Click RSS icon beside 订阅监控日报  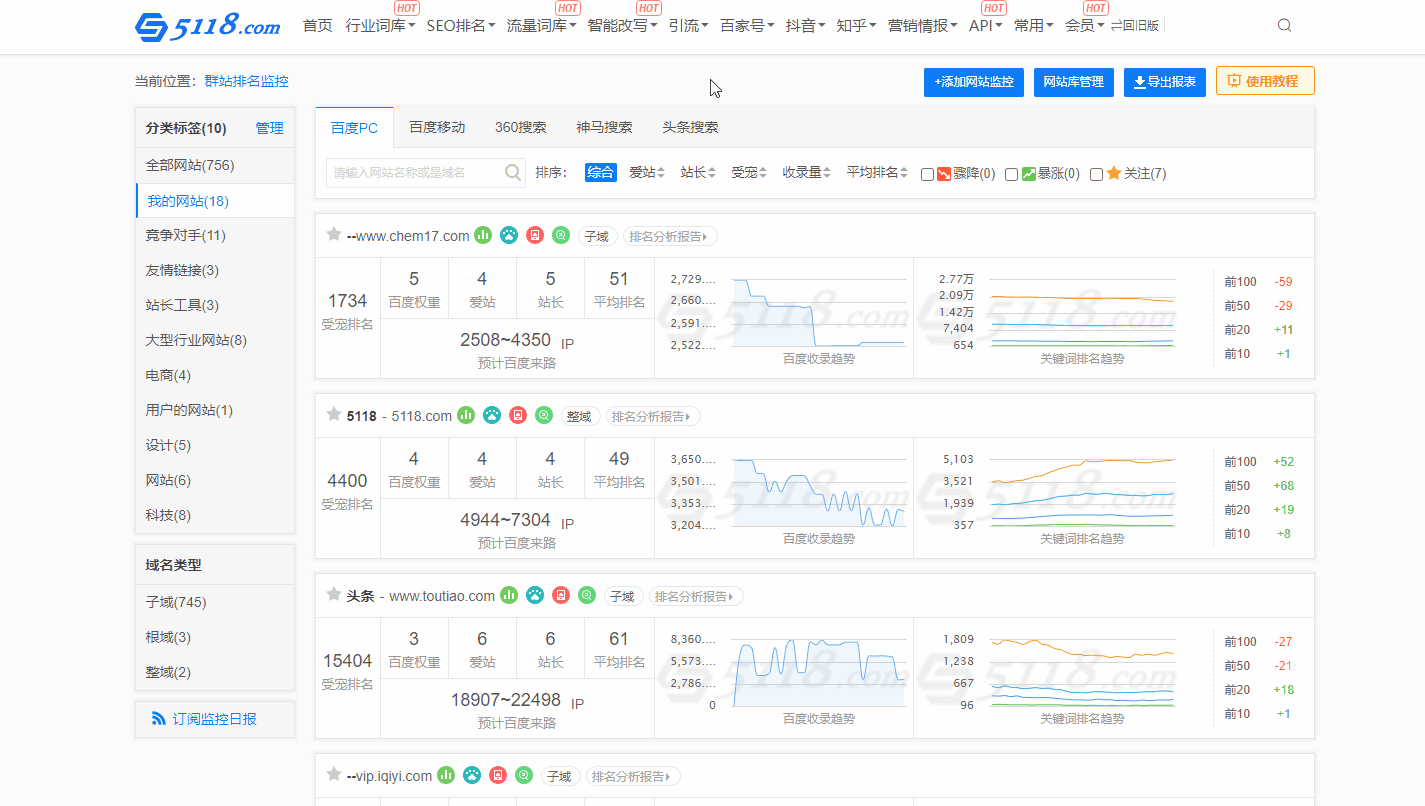click(159, 719)
